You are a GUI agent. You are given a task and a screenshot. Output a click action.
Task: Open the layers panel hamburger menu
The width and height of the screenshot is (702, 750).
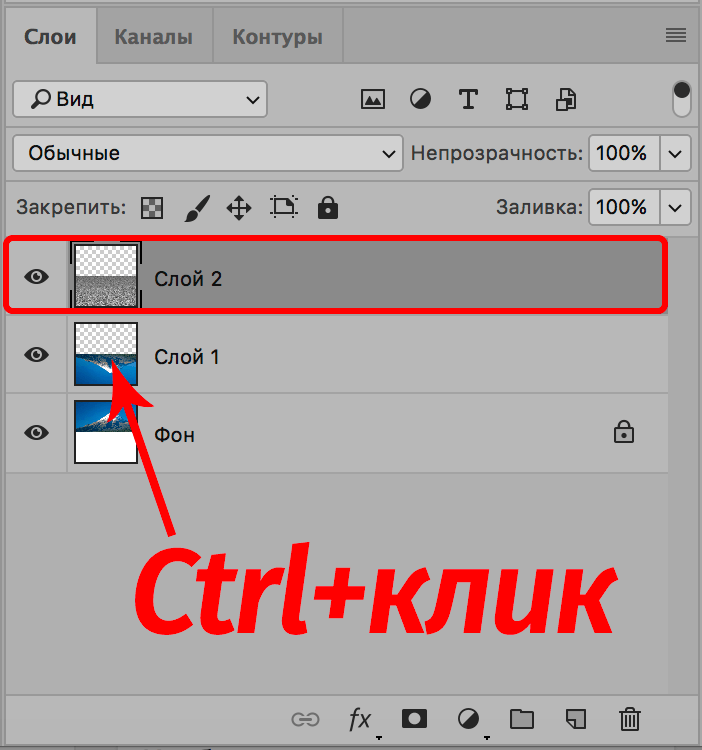676,35
